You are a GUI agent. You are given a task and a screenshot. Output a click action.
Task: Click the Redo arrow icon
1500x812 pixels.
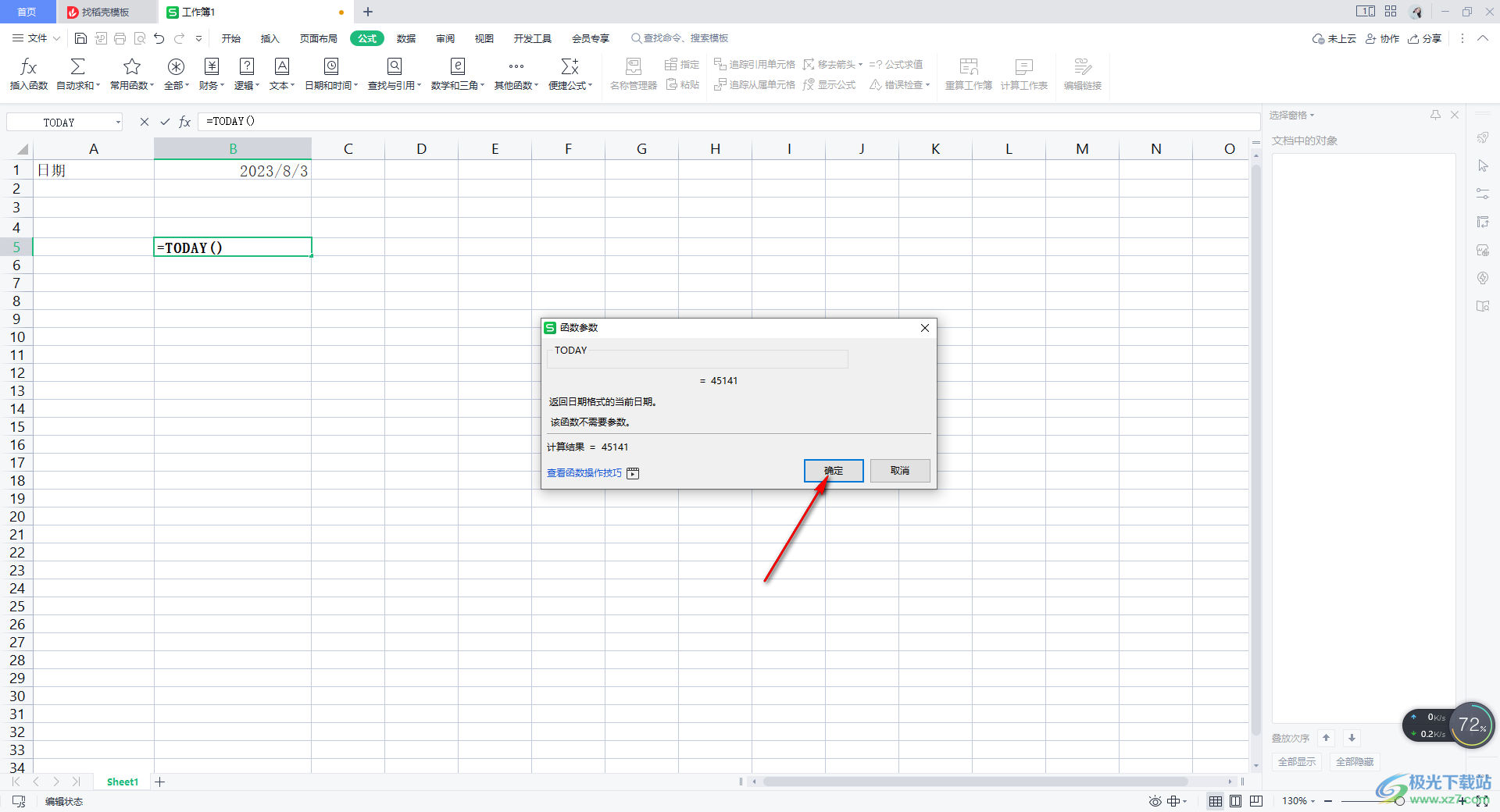point(179,38)
